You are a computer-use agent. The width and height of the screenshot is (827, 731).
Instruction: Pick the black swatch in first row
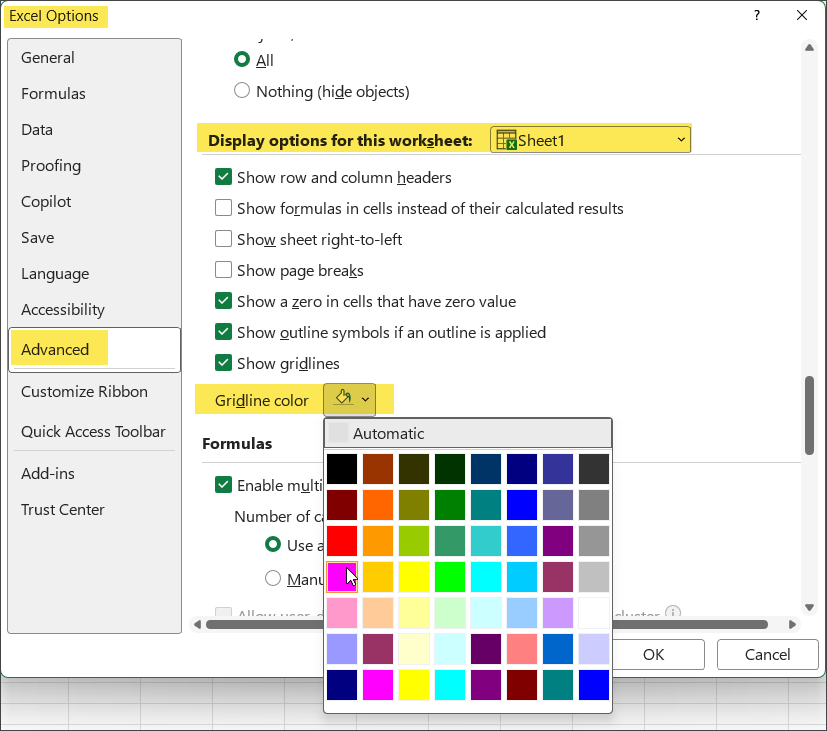click(342, 469)
